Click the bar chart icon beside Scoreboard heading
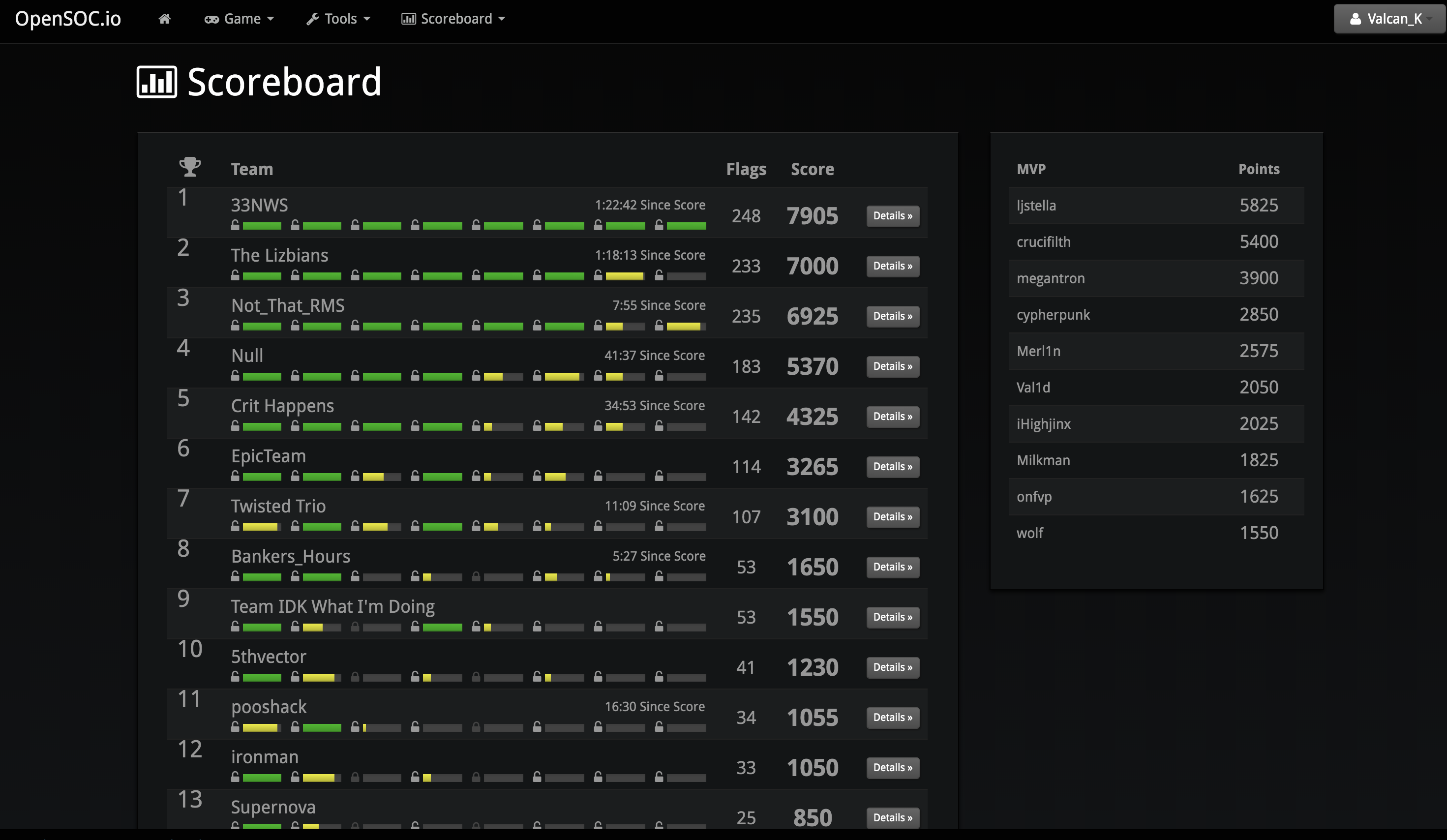1447x840 pixels. coord(157,82)
